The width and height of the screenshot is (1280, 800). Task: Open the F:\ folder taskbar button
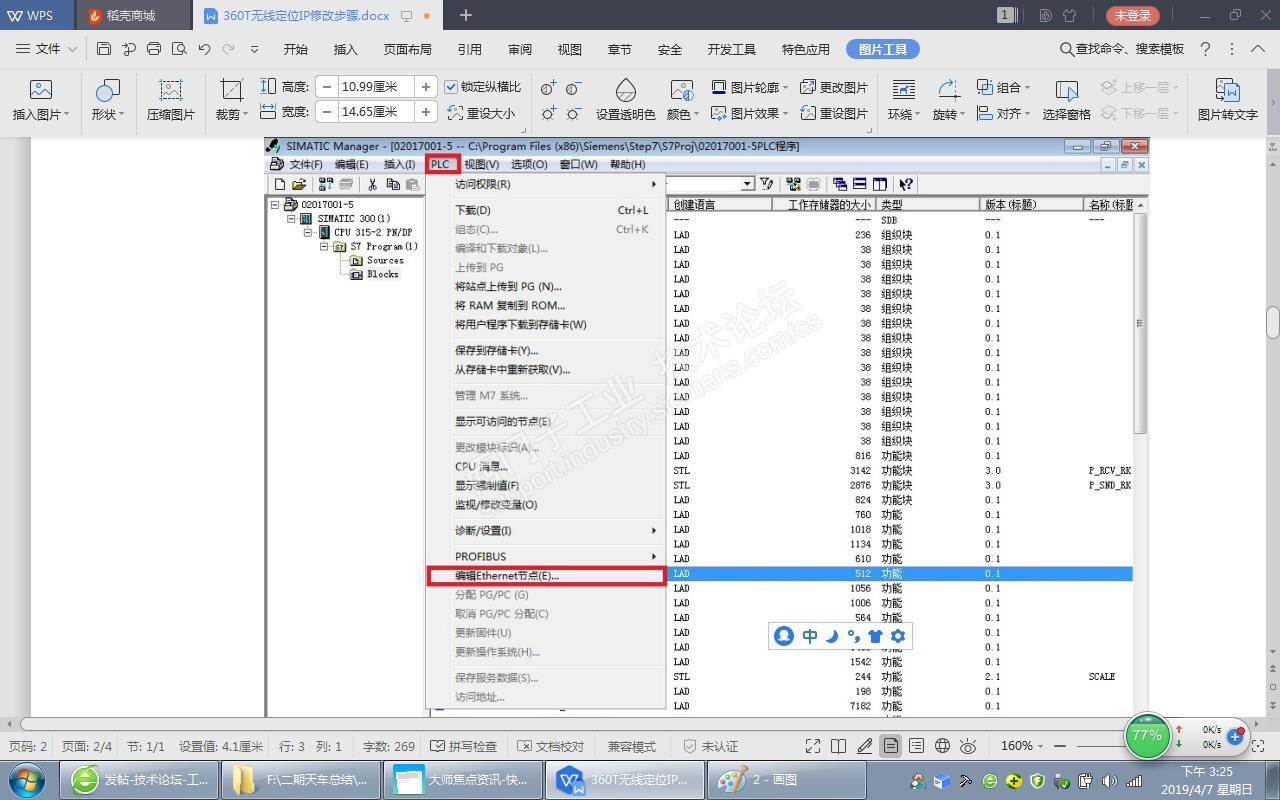pos(301,780)
